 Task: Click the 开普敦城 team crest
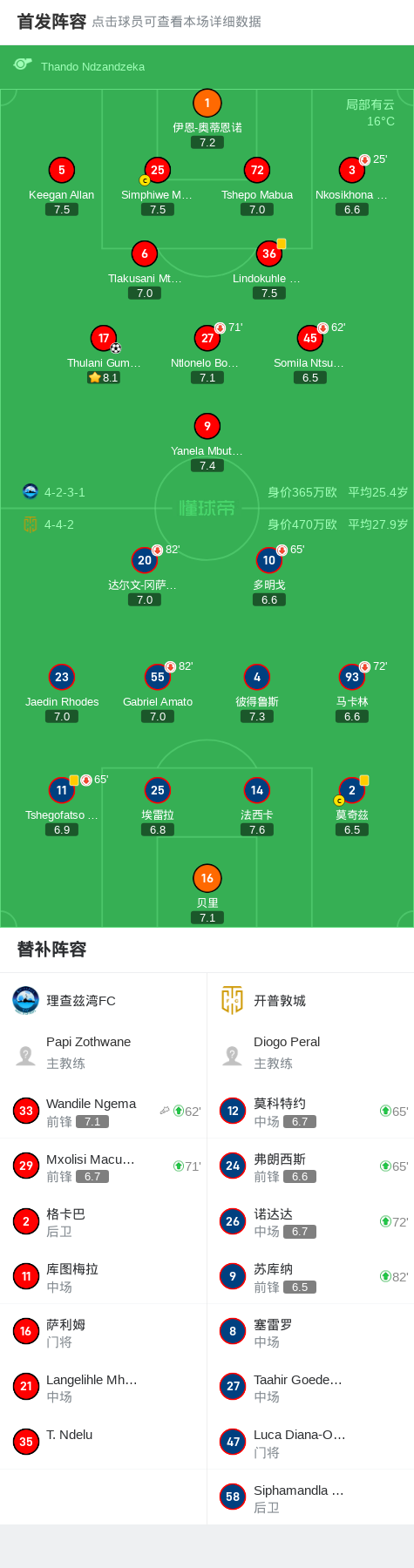tap(232, 1000)
